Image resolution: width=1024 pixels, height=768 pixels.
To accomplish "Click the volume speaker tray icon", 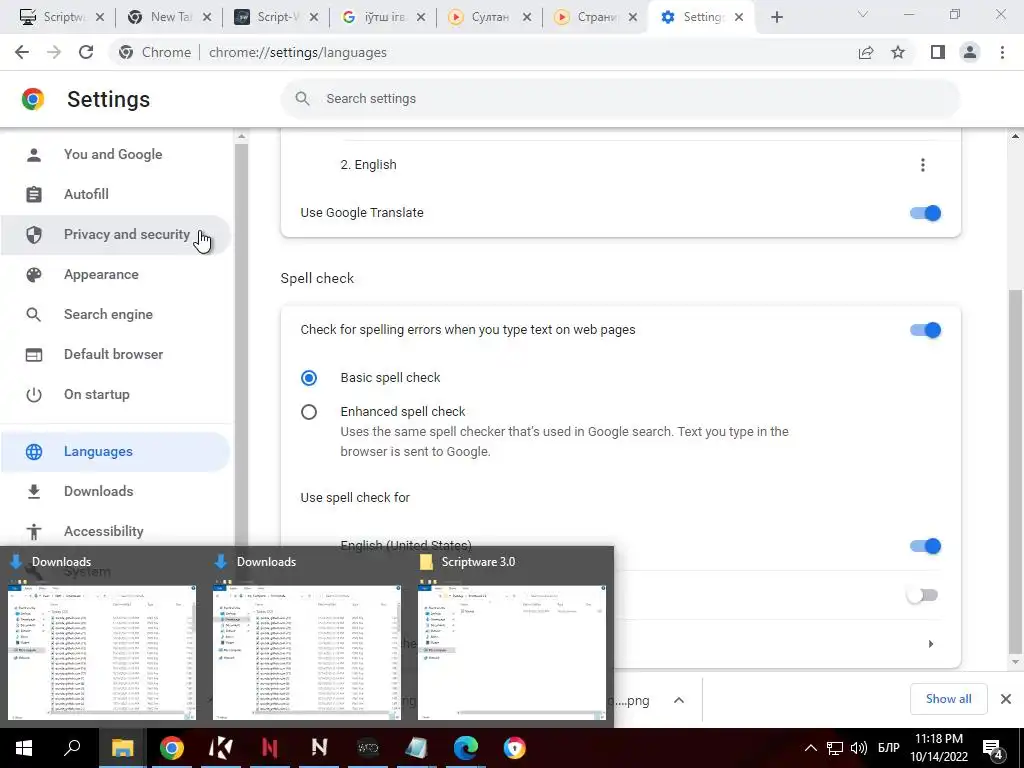I will pos(859,748).
